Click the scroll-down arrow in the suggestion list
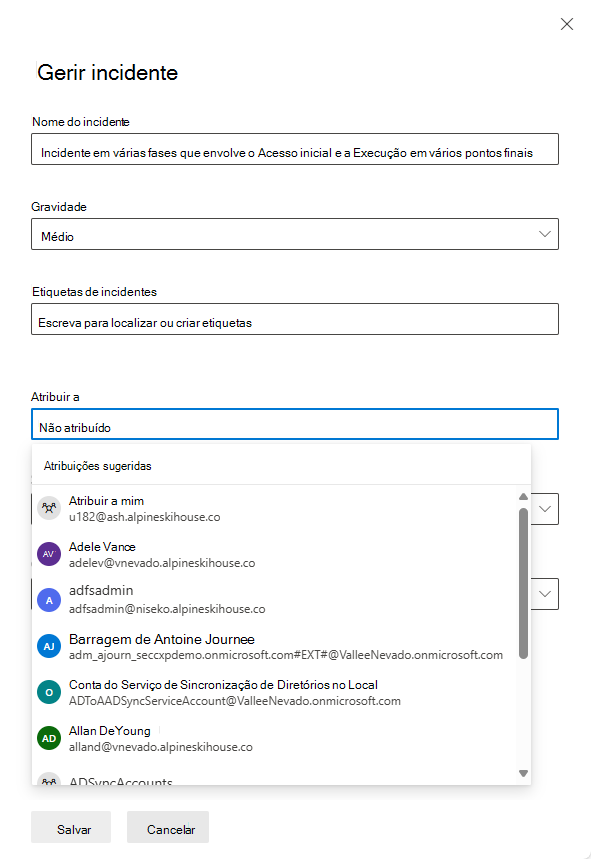Image resolution: width=591 pixels, height=859 pixels. (x=522, y=772)
